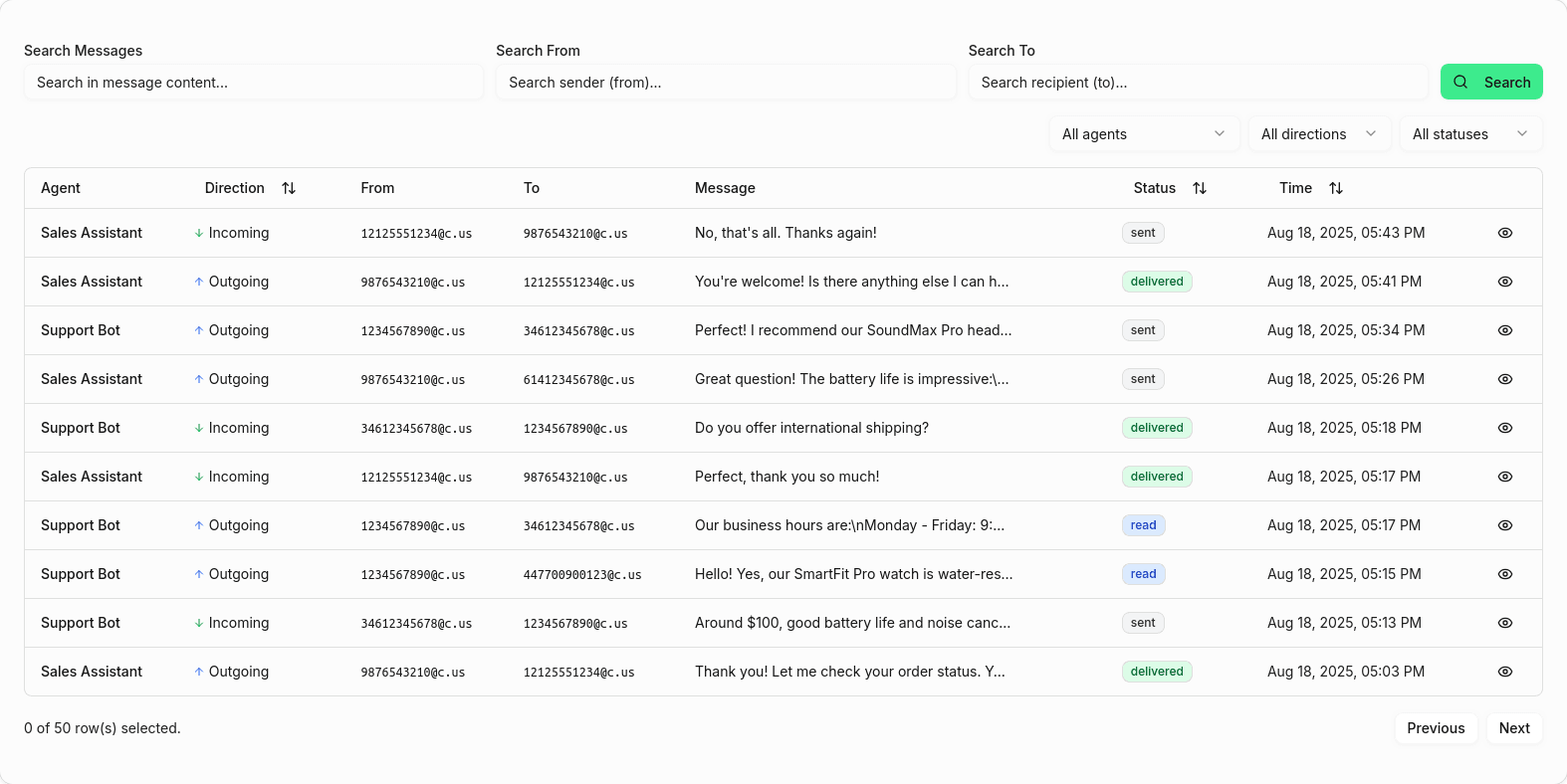Sort table by Direction column arrows
The width and height of the screenshot is (1567, 784).
(x=289, y=188)
